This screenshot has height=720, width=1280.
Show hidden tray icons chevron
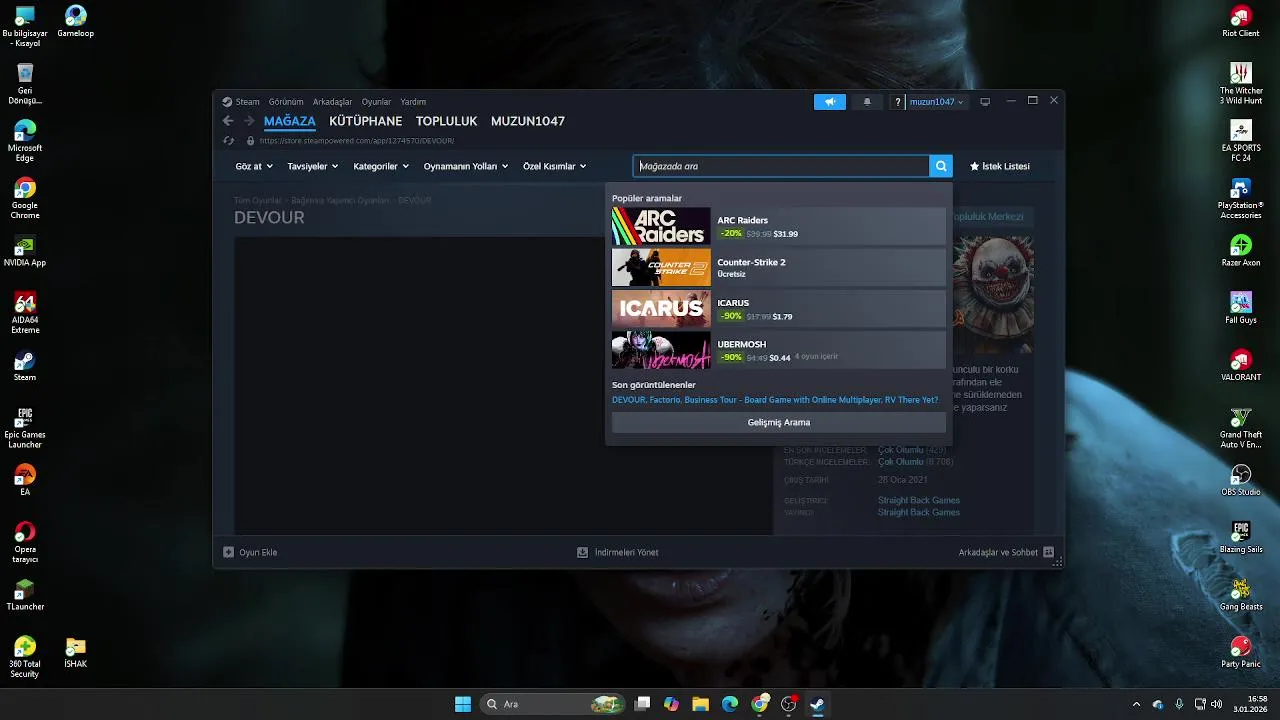[x=1136, y=704]
